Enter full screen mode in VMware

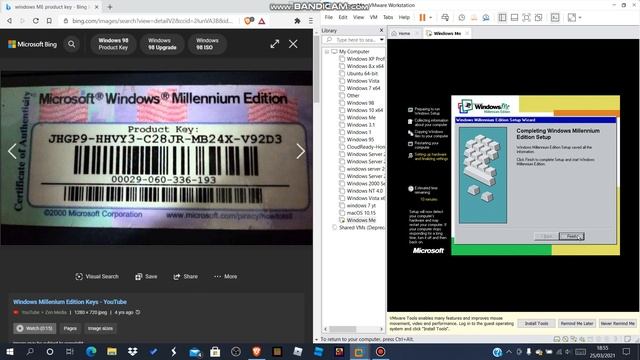tap(527, 18)
